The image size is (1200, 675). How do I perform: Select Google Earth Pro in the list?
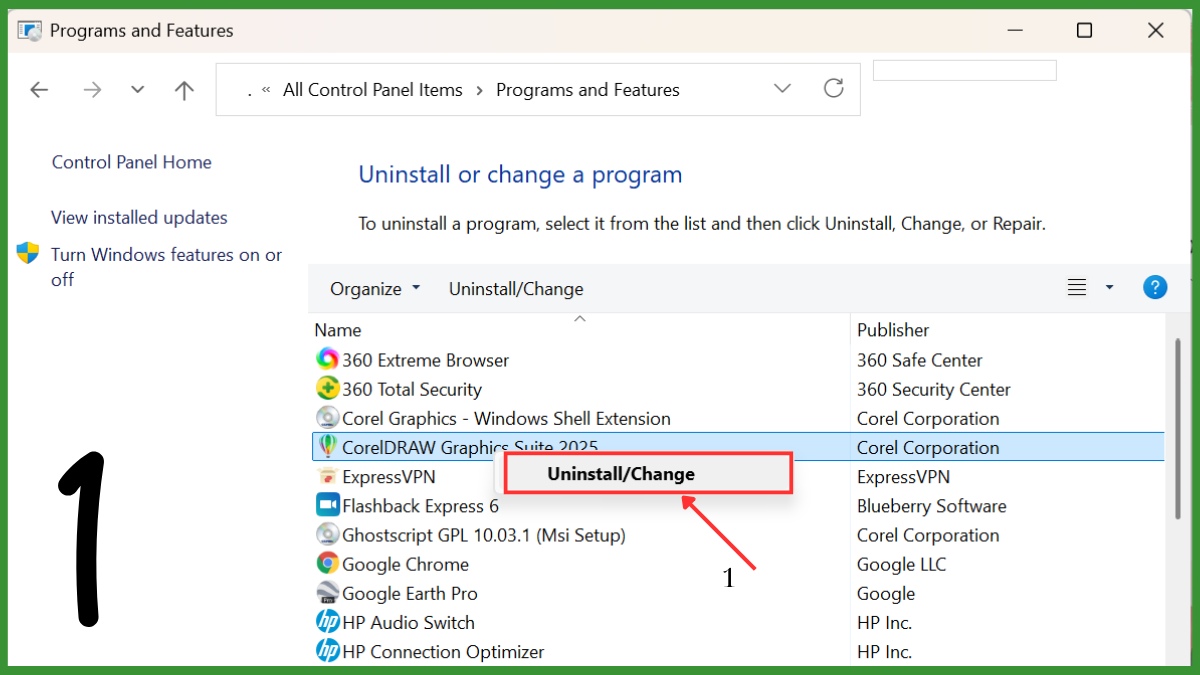tap(410, 593)
